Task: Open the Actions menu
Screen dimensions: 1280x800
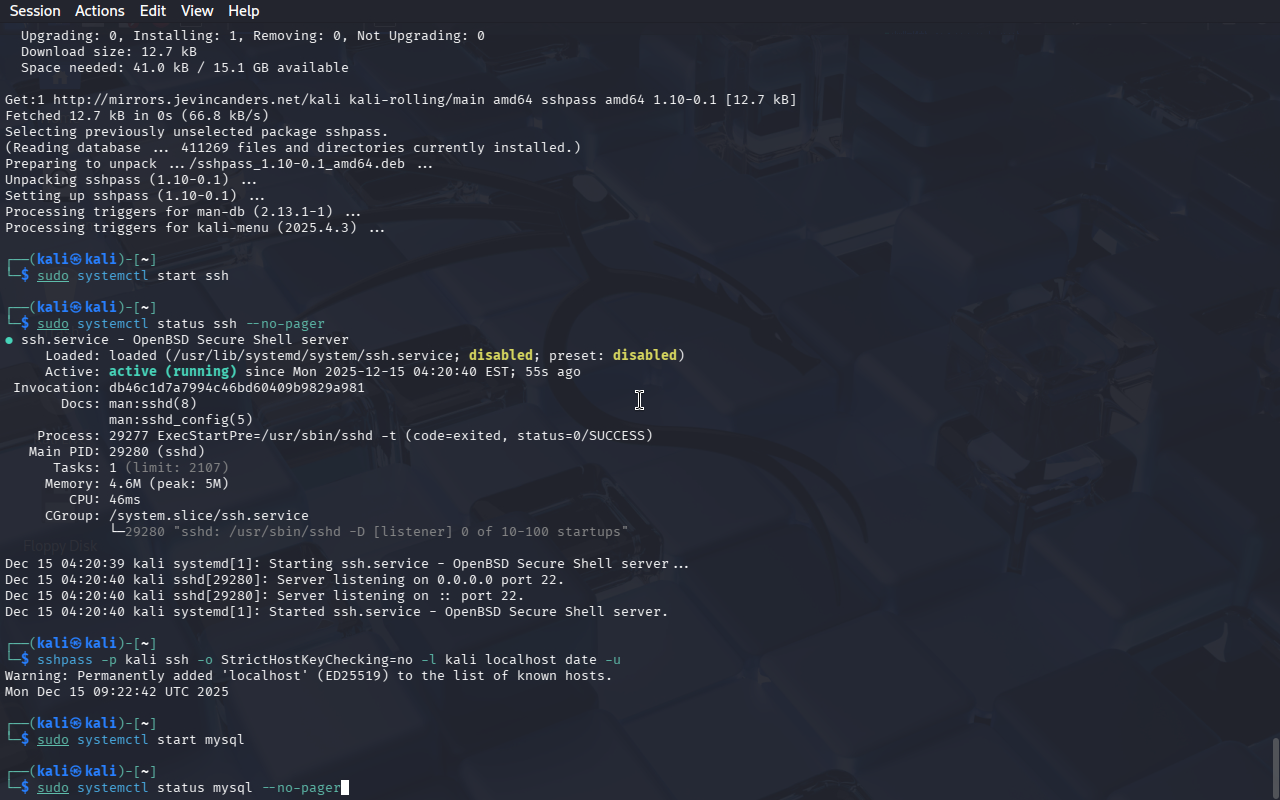Action: pyautogui.click(x=100, y=11)
